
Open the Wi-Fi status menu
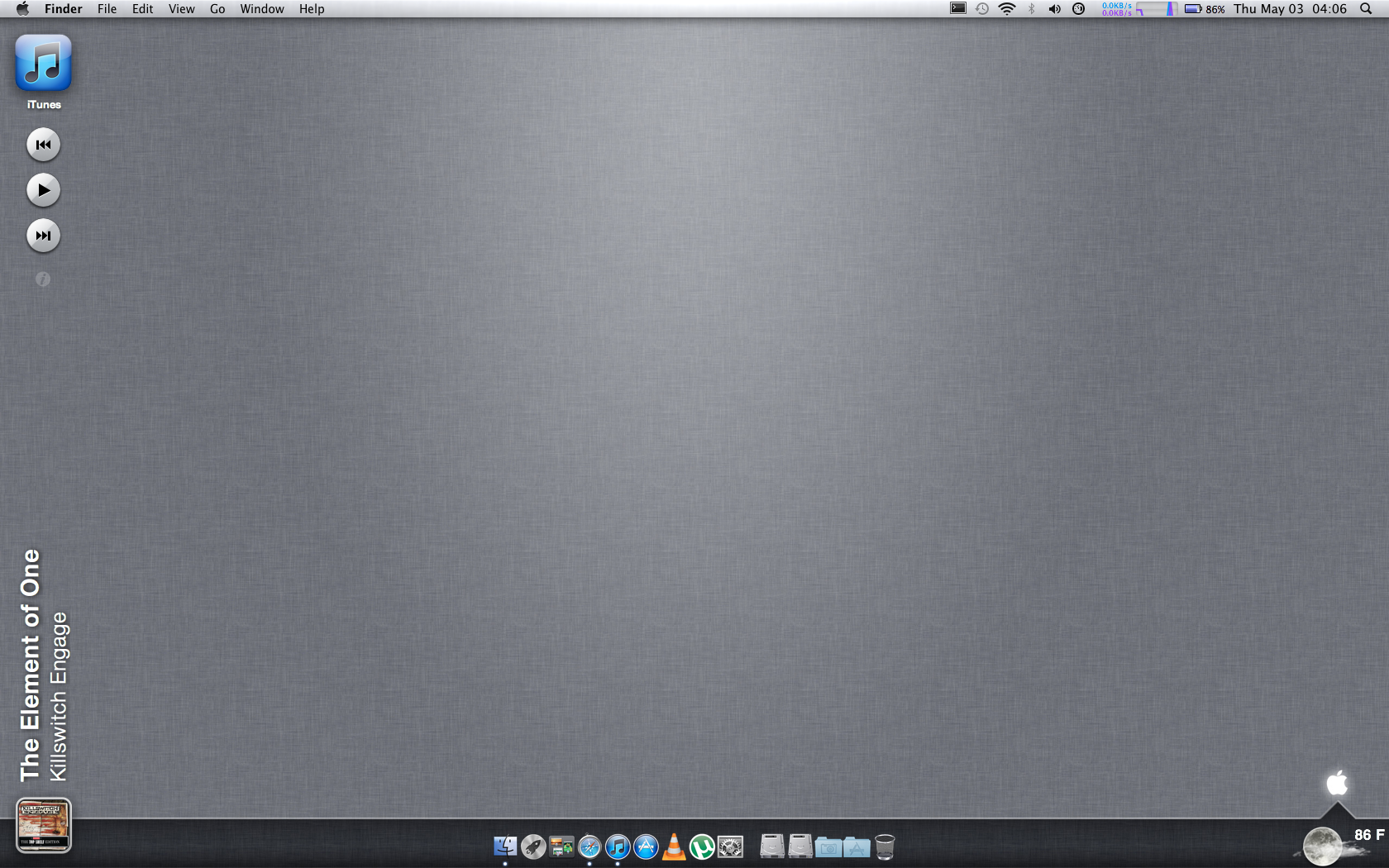pyautogui.click(x=1007, y=9)
